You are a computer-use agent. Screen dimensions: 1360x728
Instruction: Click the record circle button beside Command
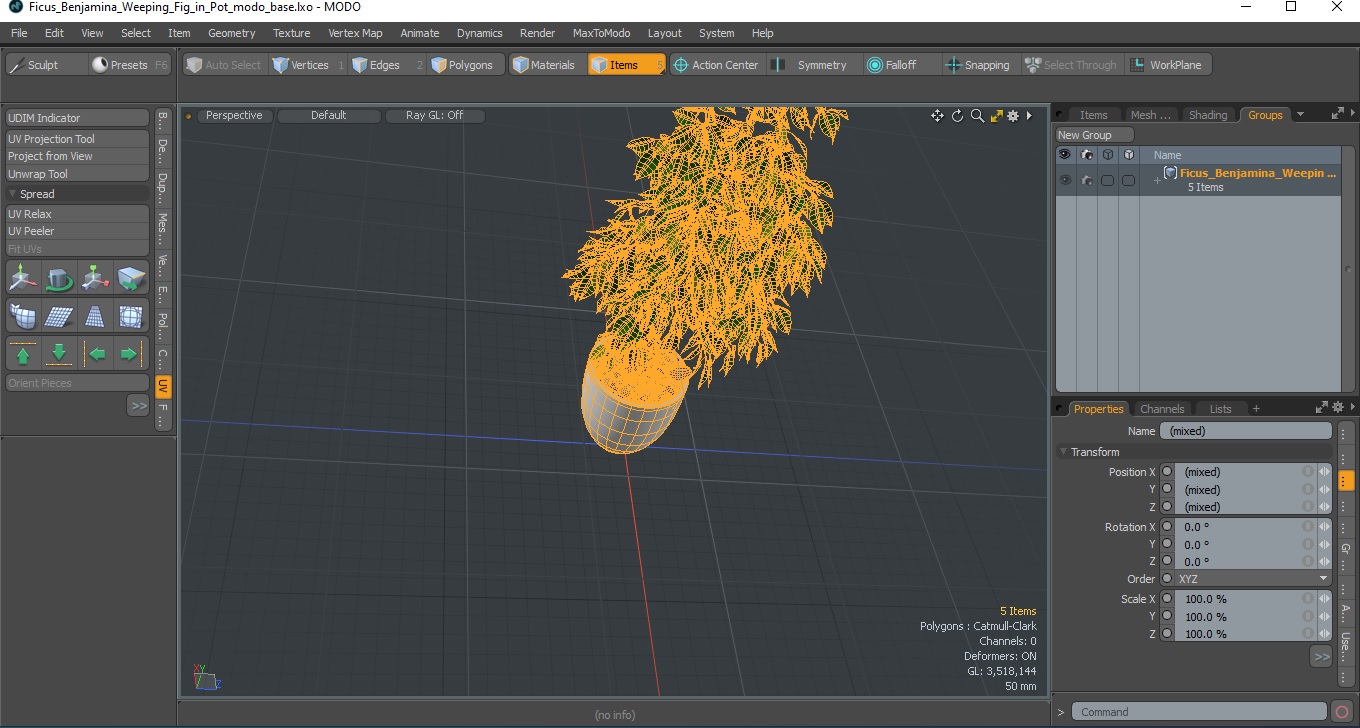[x=1342, y=712]
